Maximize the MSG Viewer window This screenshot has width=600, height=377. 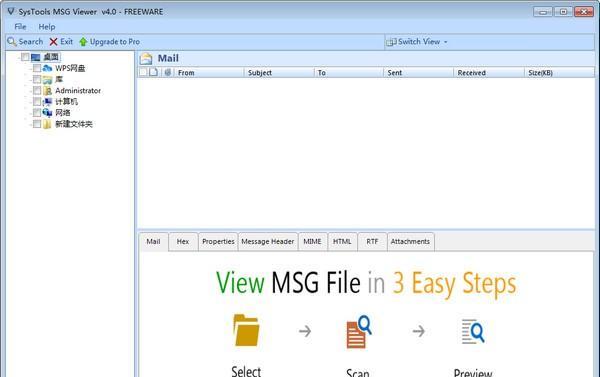click(563, 12)
